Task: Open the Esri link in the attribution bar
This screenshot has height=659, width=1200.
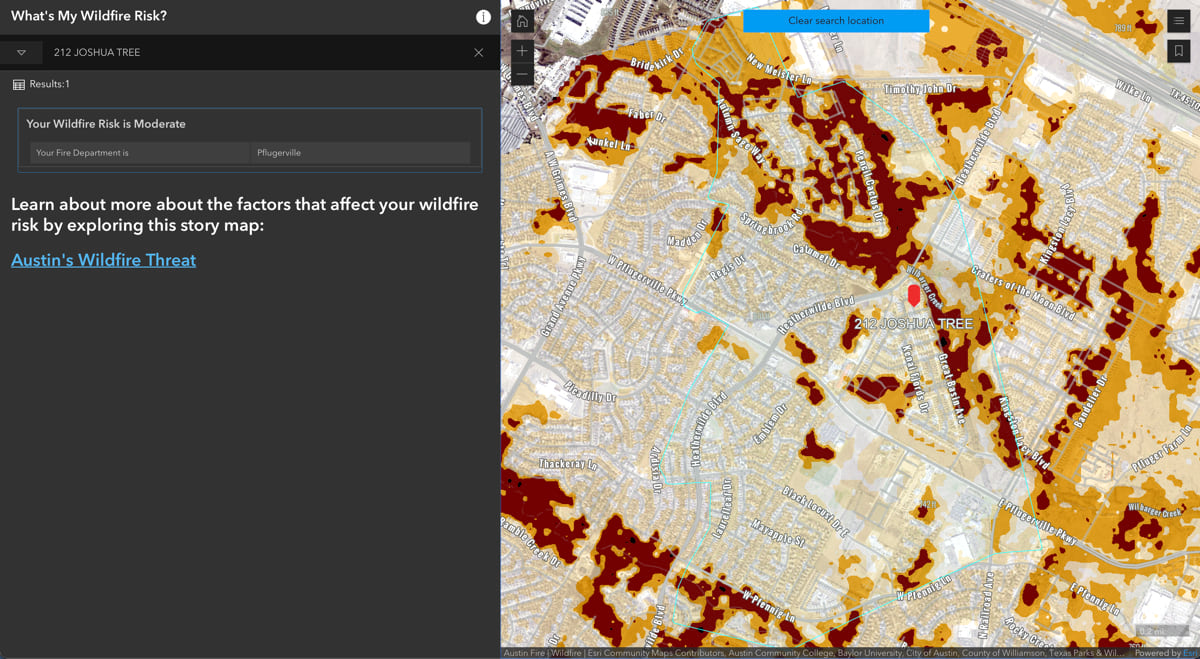Action: tap(1190, 651)
